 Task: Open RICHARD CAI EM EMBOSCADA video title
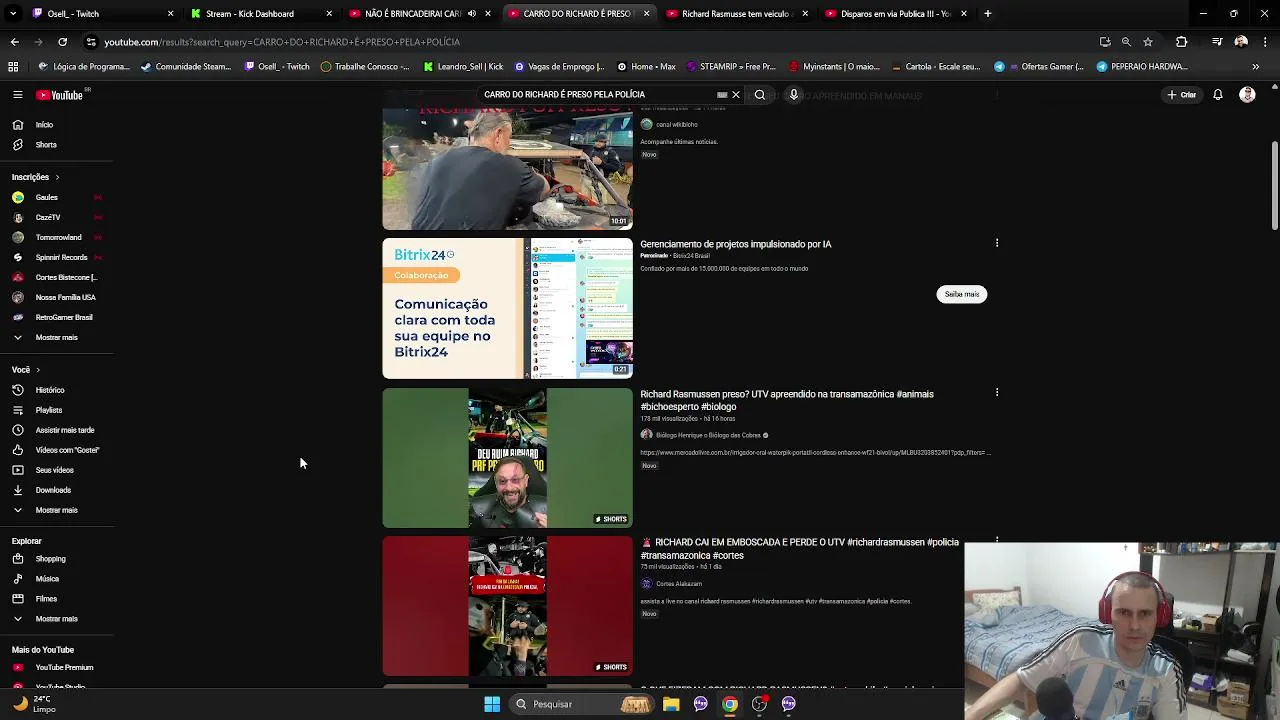click(x=800, y=549)
